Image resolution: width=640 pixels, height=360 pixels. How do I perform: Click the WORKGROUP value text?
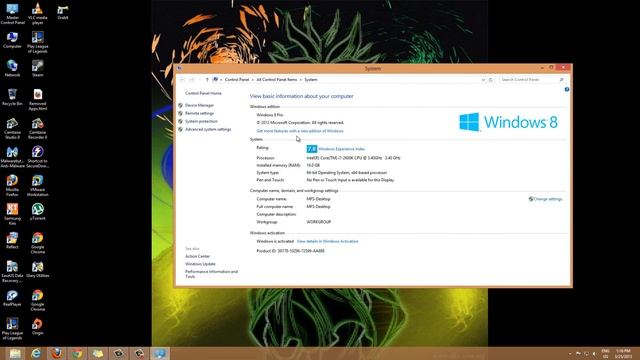click(x=319, y=222)
